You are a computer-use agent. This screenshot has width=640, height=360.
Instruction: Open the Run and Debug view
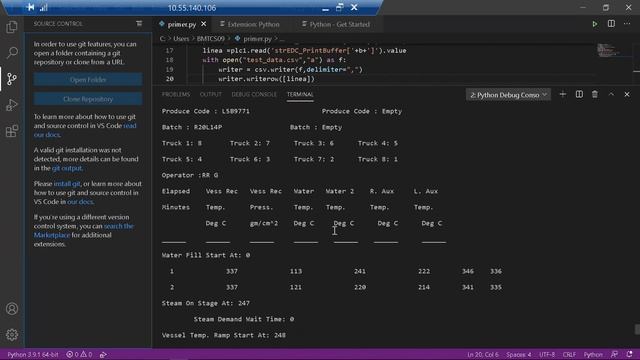point(12,105)
